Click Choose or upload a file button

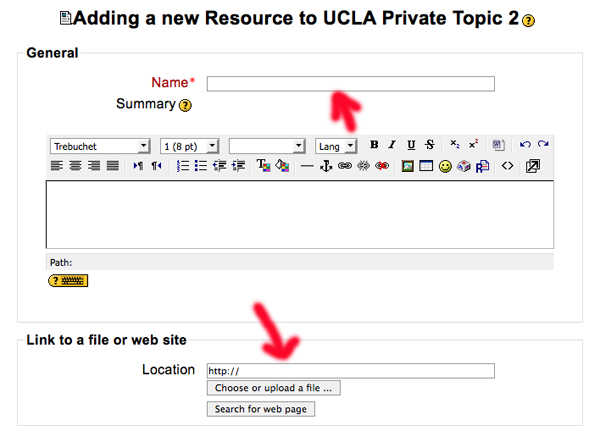click(274, 388)
